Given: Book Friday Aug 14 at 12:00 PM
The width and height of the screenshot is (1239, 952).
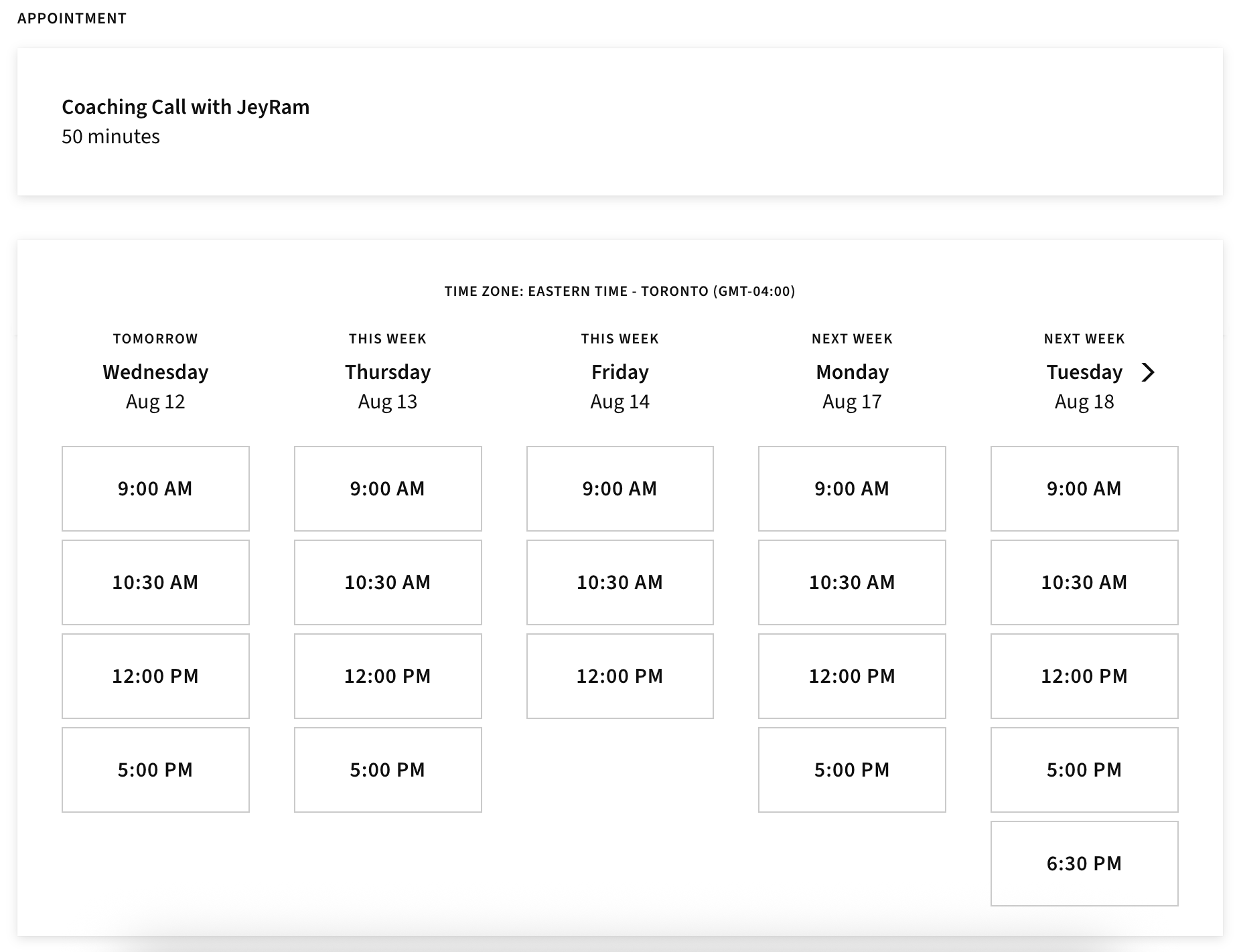Looking at the screenshot, I should (620, 676).
